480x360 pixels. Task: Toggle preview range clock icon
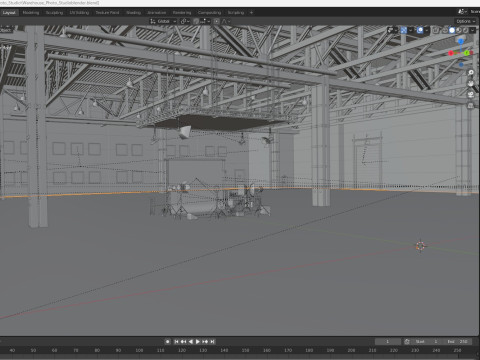coord(407,342)
